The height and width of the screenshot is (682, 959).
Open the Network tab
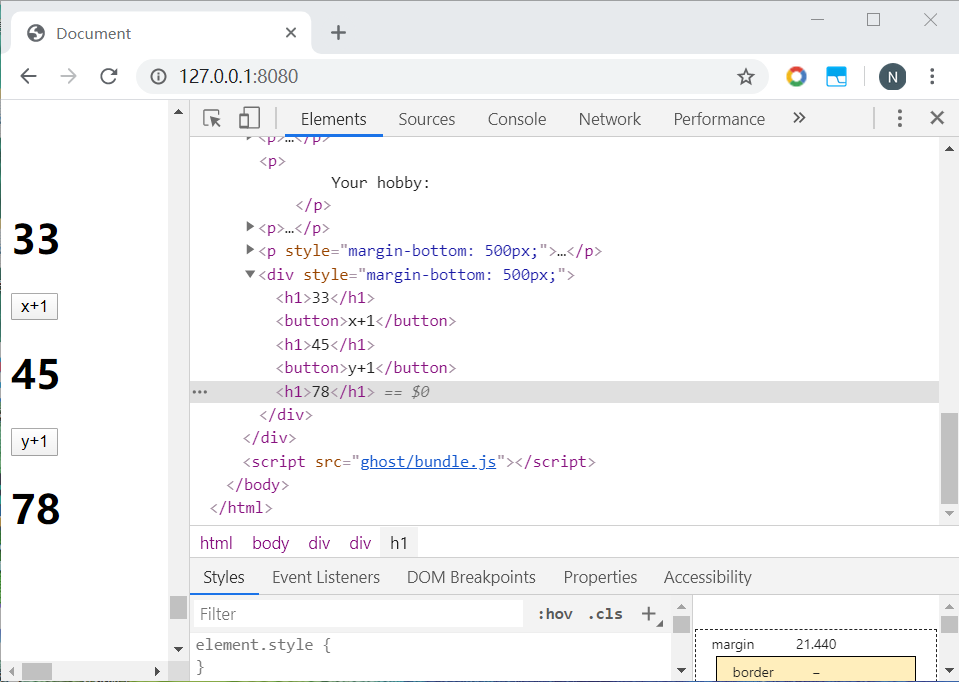tap(610, 119)
